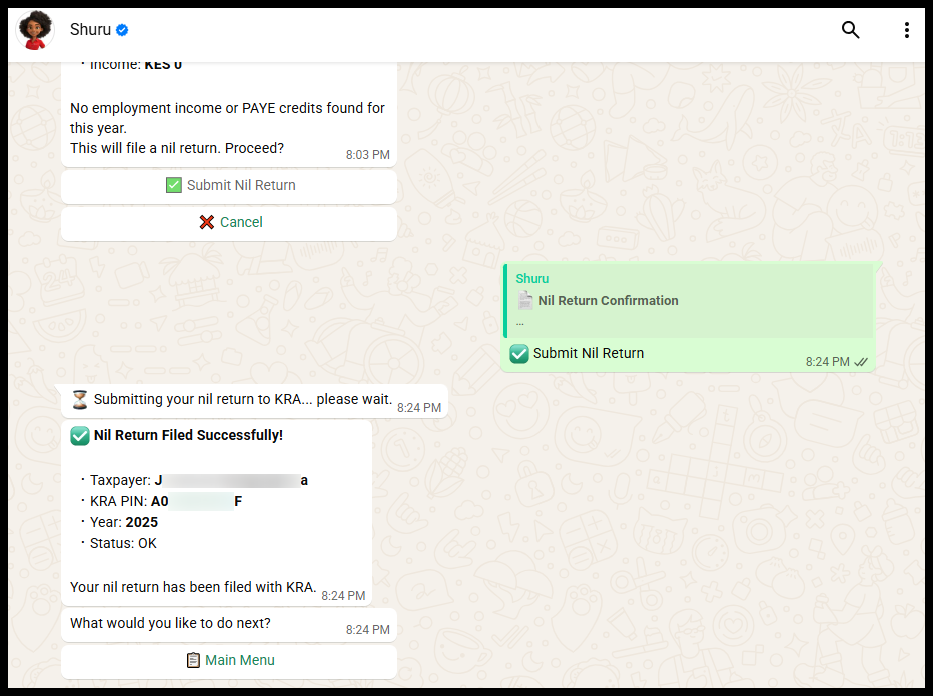933x696 pixels.
Task: Open the quoted Nil Return Confirmation message
Action: point(688,301)
